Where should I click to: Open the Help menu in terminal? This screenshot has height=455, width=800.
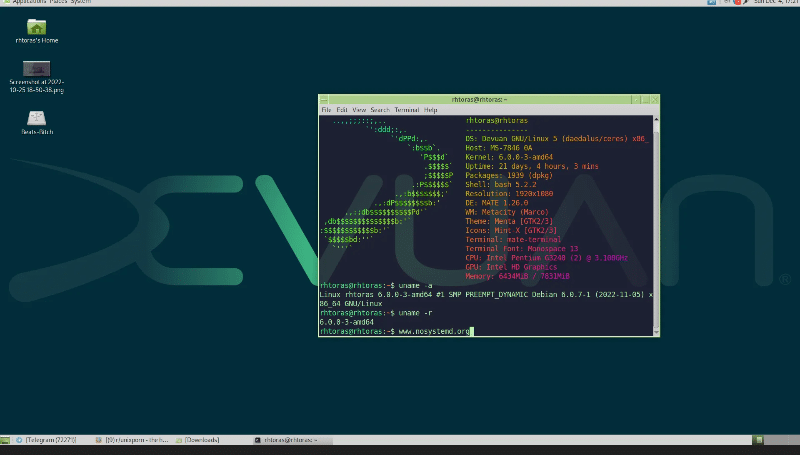431,110
